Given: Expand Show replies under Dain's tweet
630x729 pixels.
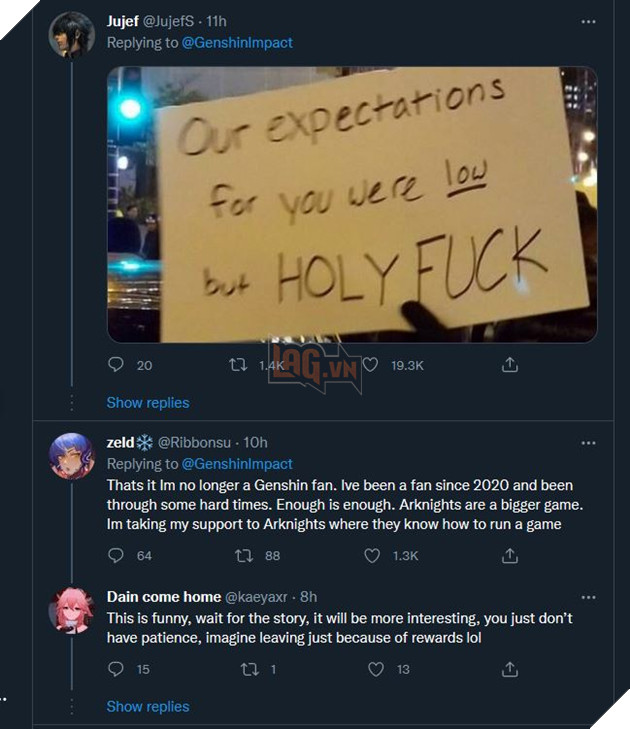Looking at the screenshot, I should tap(148, 706).
